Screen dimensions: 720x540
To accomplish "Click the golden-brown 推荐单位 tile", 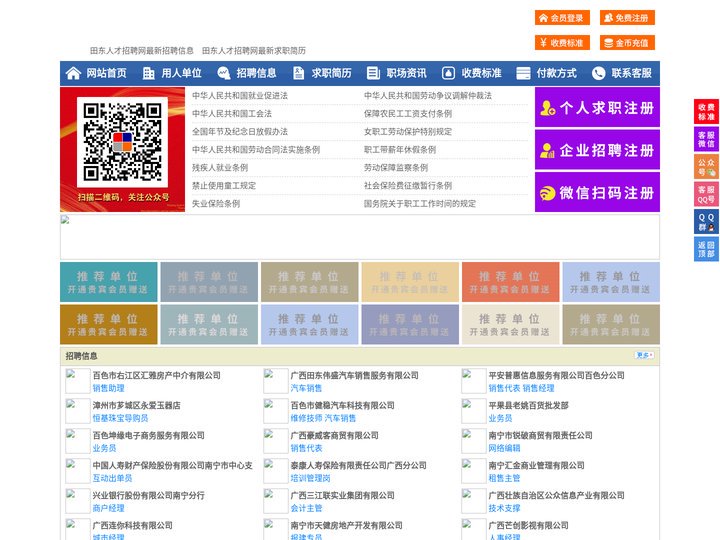I will (x=109, y=324).
